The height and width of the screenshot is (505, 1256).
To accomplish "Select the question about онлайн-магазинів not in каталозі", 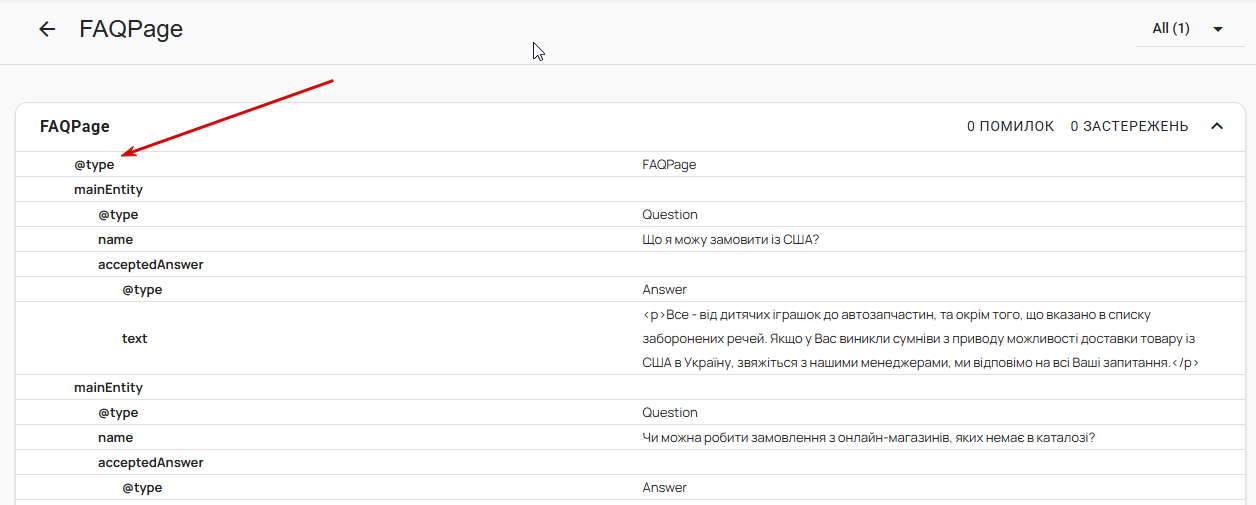I will tap(869, 438).
